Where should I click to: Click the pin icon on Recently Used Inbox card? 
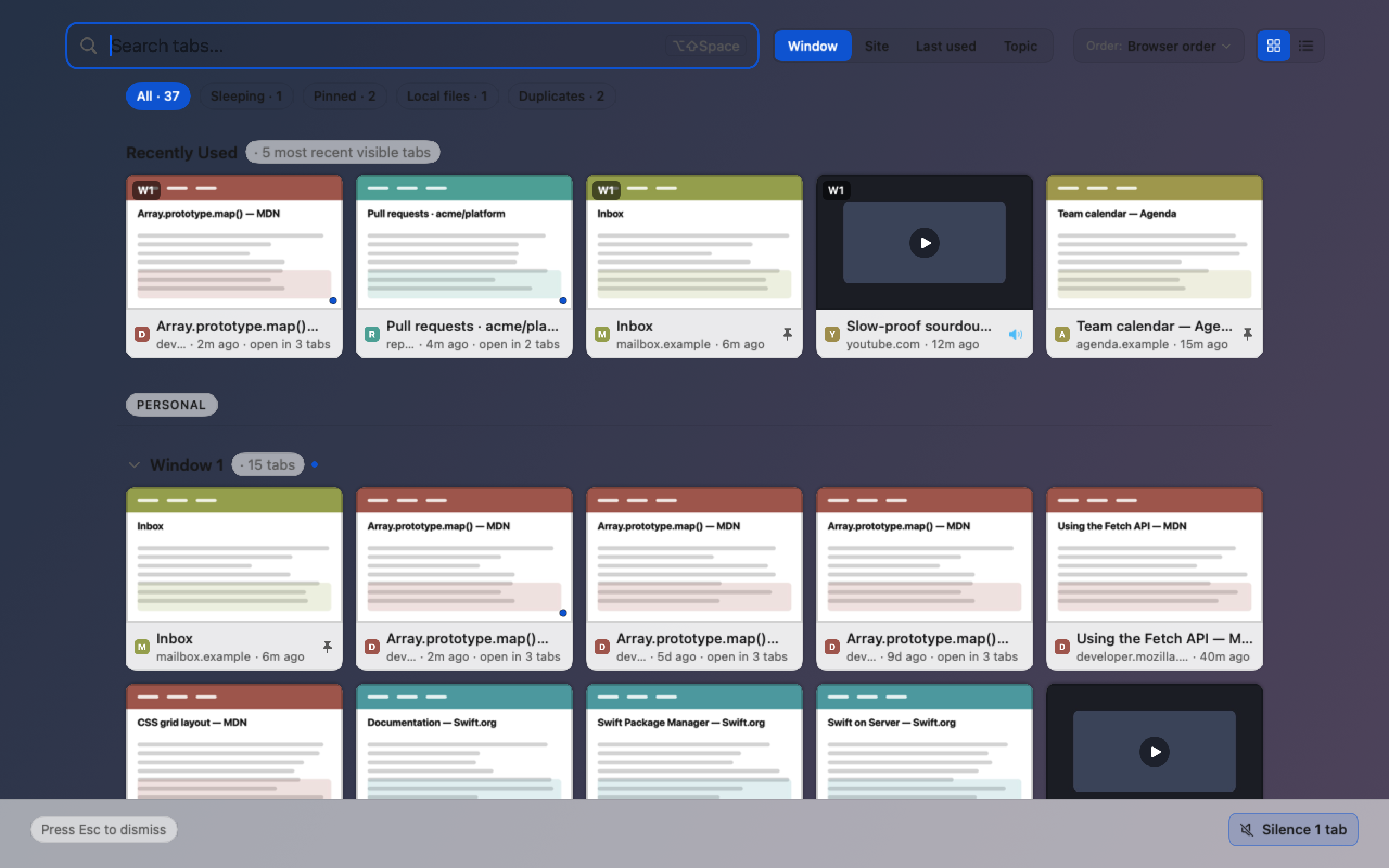[787, 334]
